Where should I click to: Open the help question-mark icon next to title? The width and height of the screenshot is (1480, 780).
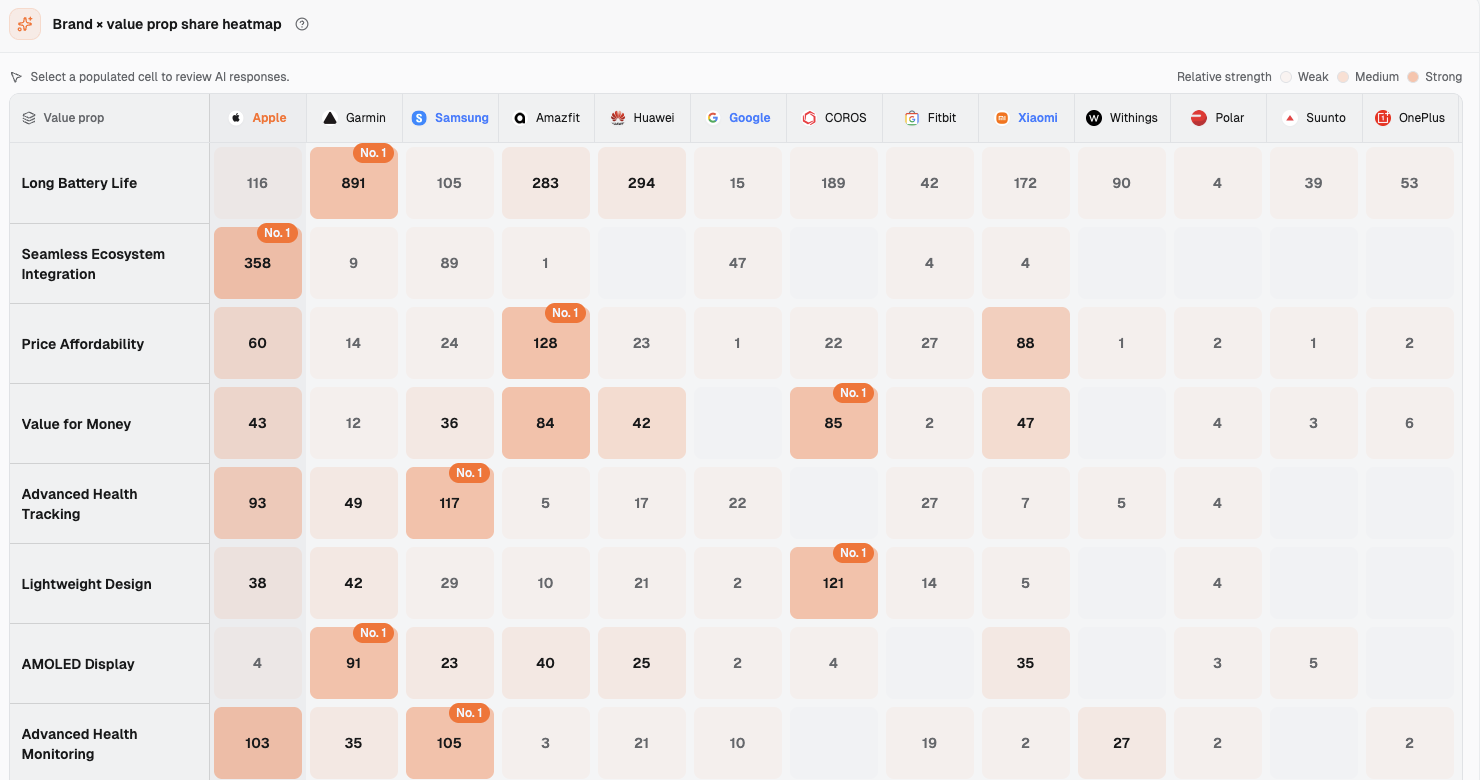click(x=302, y=24)
